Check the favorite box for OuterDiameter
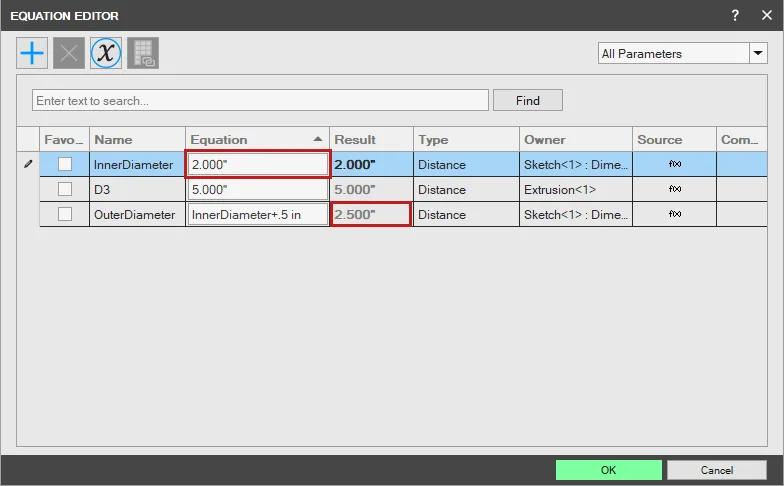 click(65, 214)
